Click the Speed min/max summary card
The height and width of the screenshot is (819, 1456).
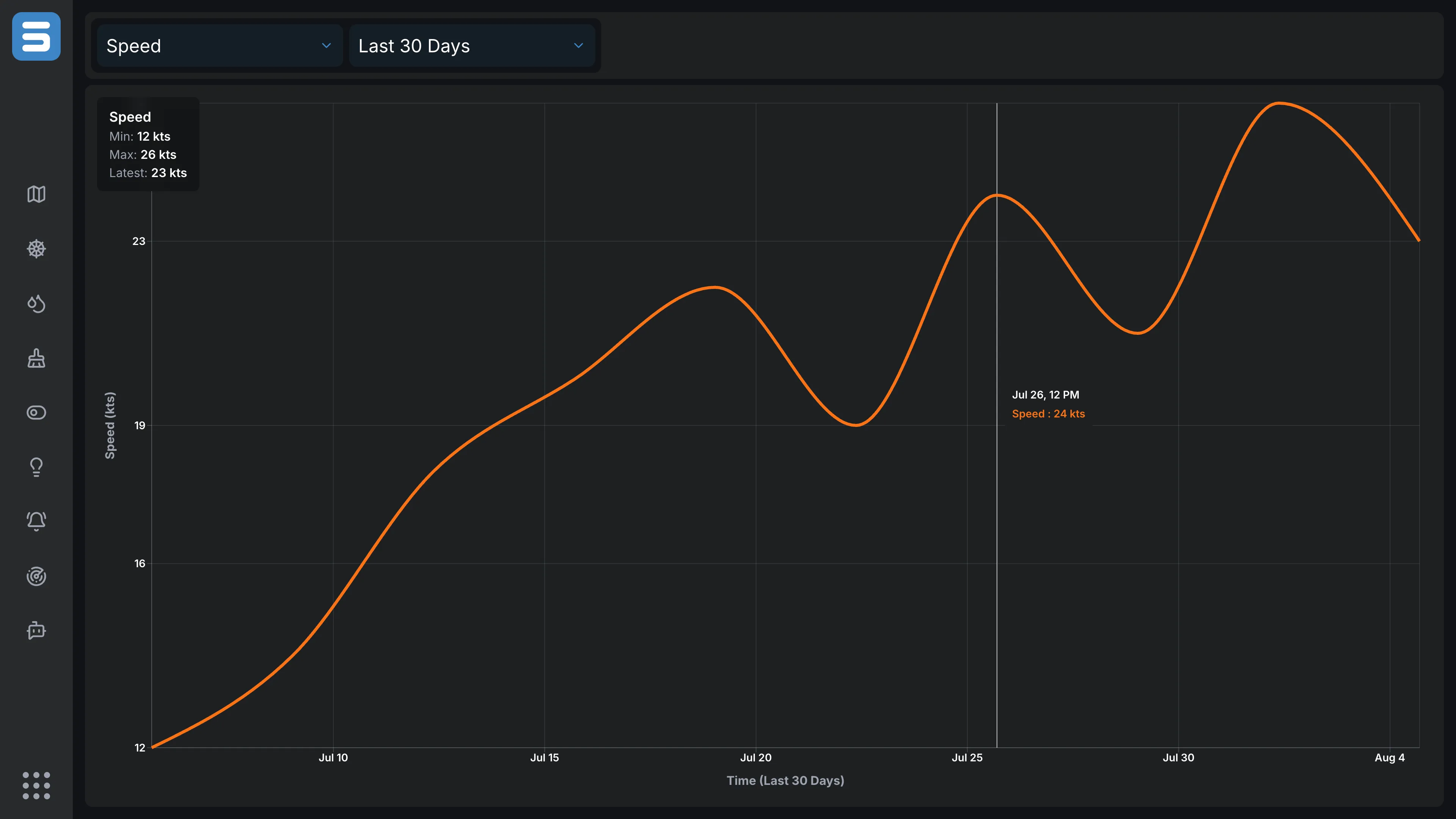(x=148, y=144)
